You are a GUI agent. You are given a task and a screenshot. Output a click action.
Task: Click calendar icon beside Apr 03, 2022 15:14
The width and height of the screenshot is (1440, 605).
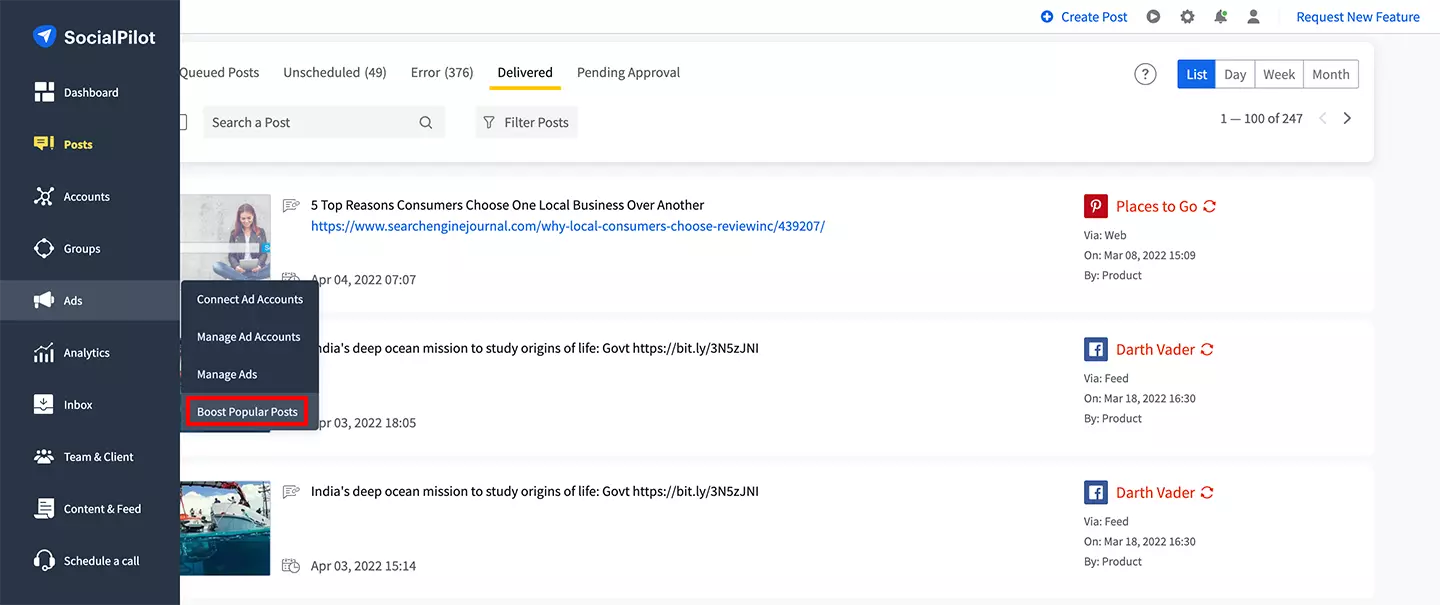291,566
